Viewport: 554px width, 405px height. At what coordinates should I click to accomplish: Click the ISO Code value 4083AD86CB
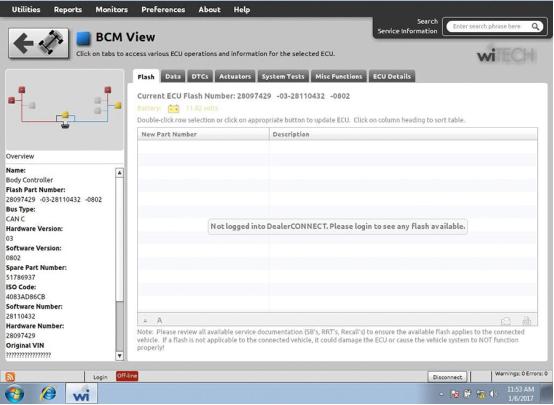click(x=25, y=297)
